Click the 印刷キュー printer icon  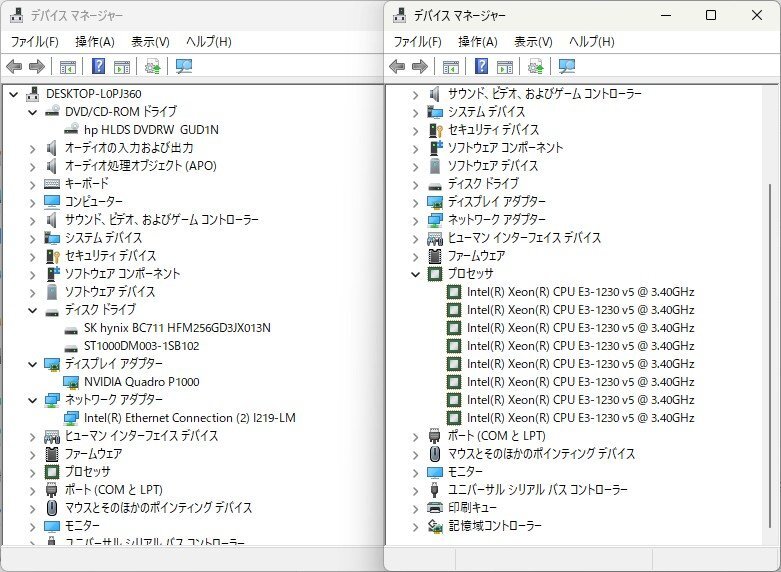(435, 508)
